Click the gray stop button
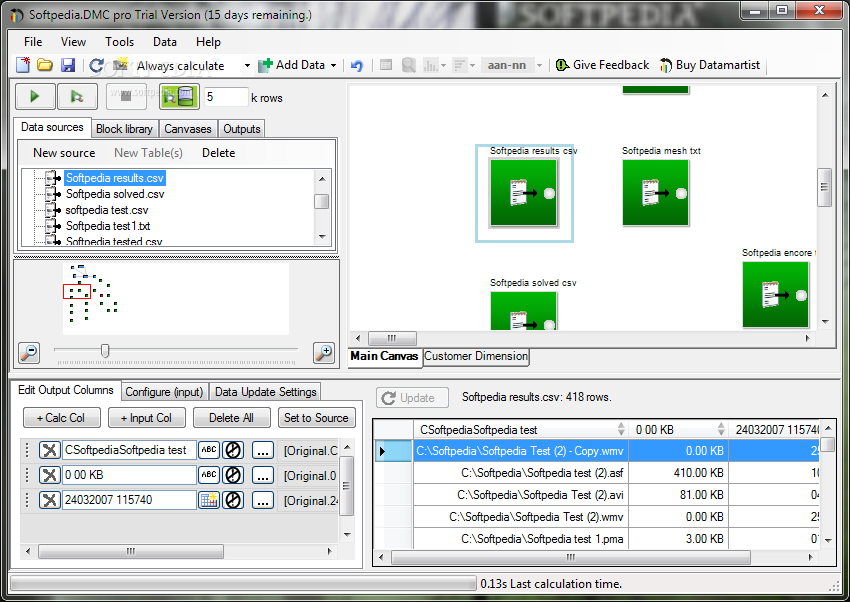 [x=126, y=97]
